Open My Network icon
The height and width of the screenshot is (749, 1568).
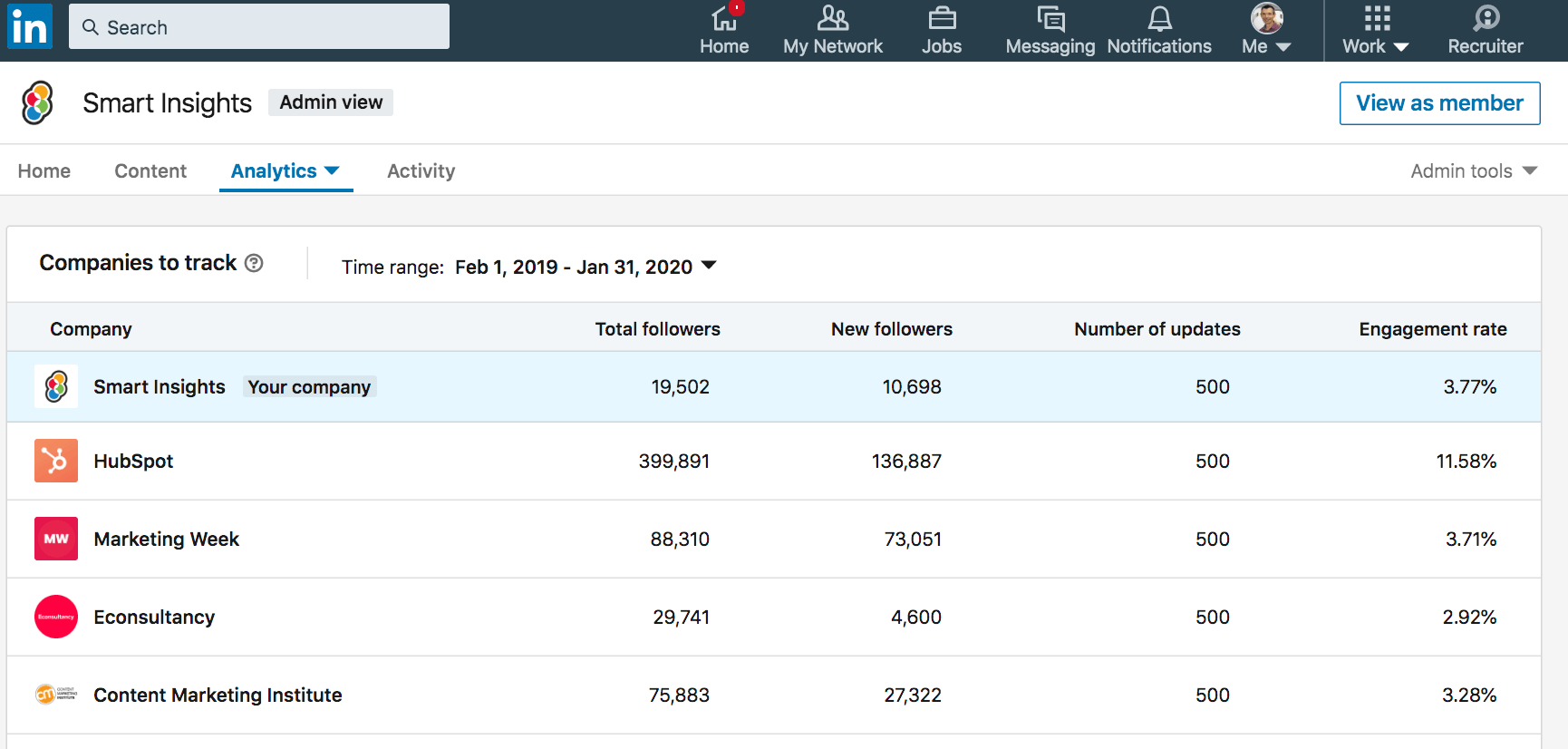pyautogui.click(x=833, y=17)
